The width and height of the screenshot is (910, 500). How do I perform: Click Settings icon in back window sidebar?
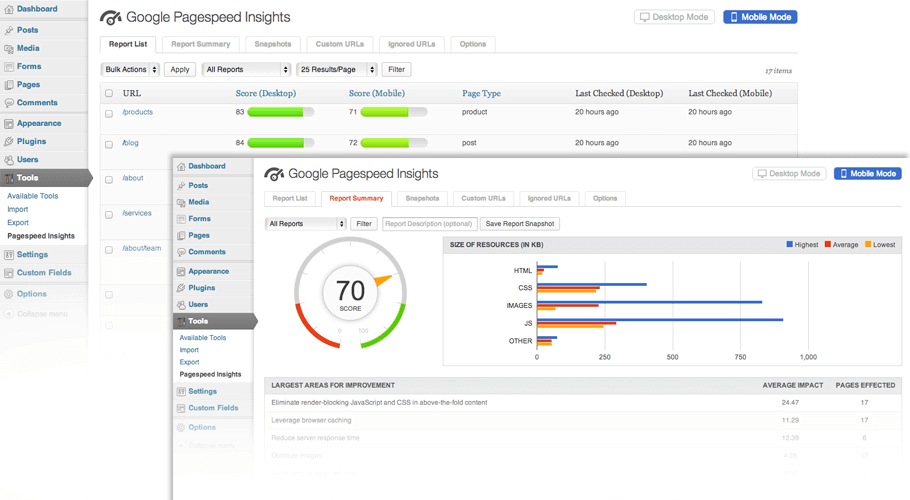point(9,255)
